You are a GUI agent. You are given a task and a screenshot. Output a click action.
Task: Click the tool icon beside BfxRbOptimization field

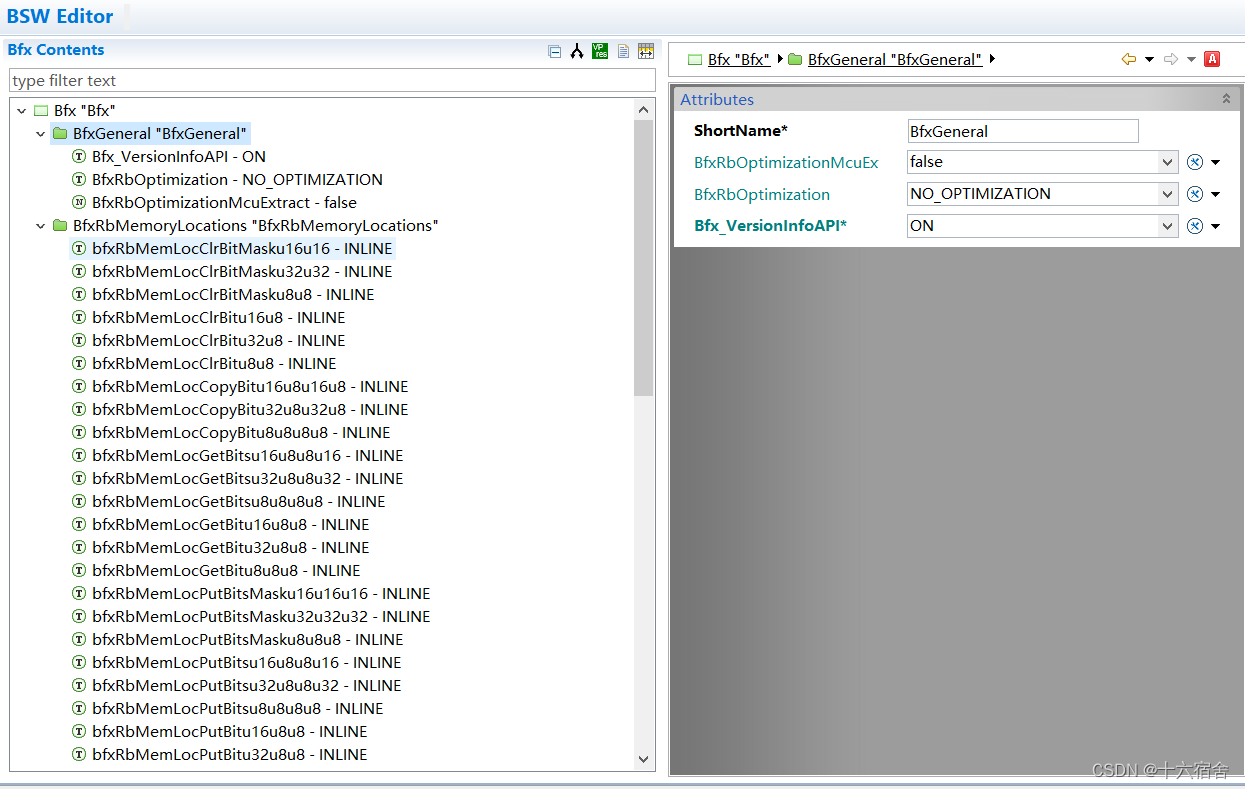[1194, 194]
